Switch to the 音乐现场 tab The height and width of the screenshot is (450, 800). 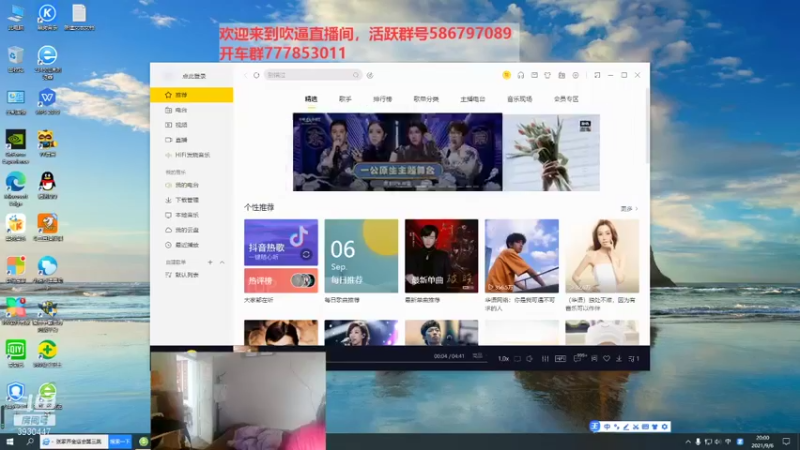pyautogui.click(x=519, y=99)
